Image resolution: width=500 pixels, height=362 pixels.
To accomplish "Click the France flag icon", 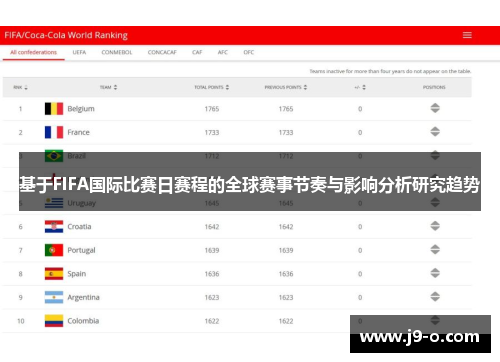I will (54, 132).
